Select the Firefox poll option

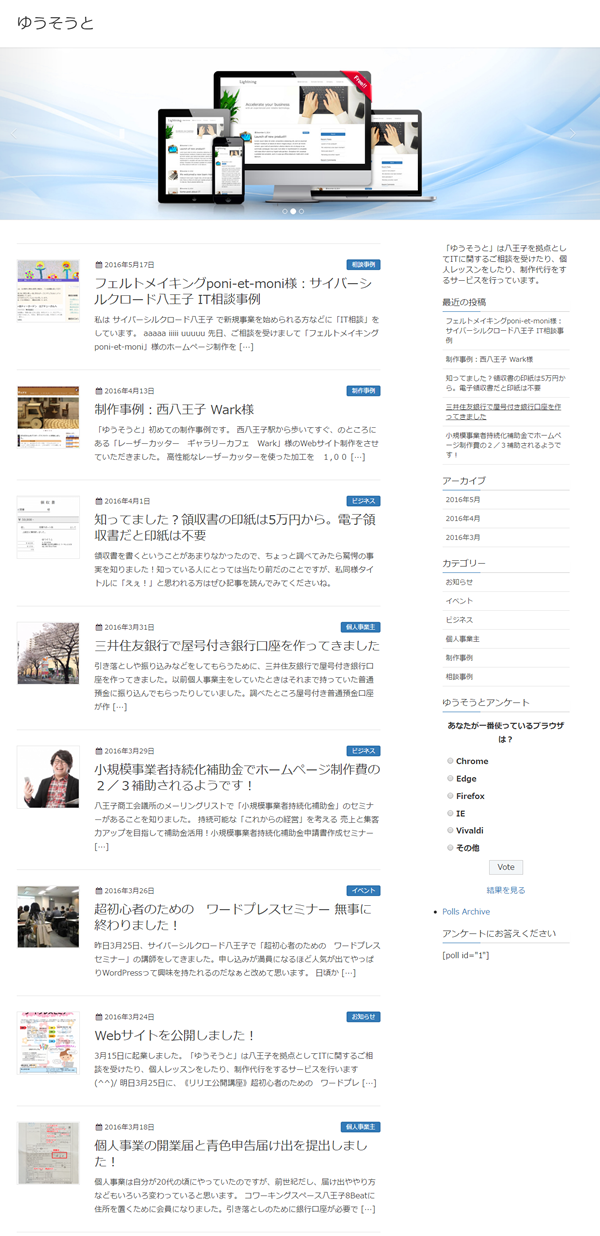pyautogui.click(x=450, y=796)
